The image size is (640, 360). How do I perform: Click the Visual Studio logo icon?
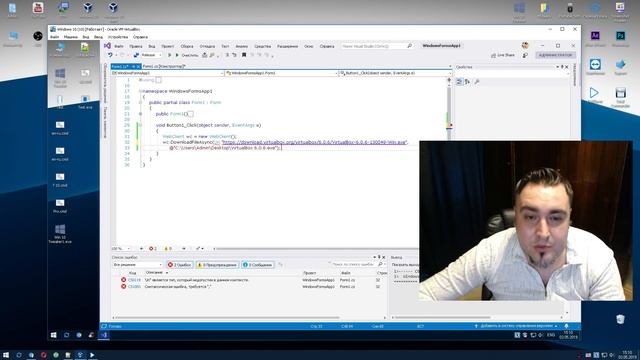coord(107,46)
